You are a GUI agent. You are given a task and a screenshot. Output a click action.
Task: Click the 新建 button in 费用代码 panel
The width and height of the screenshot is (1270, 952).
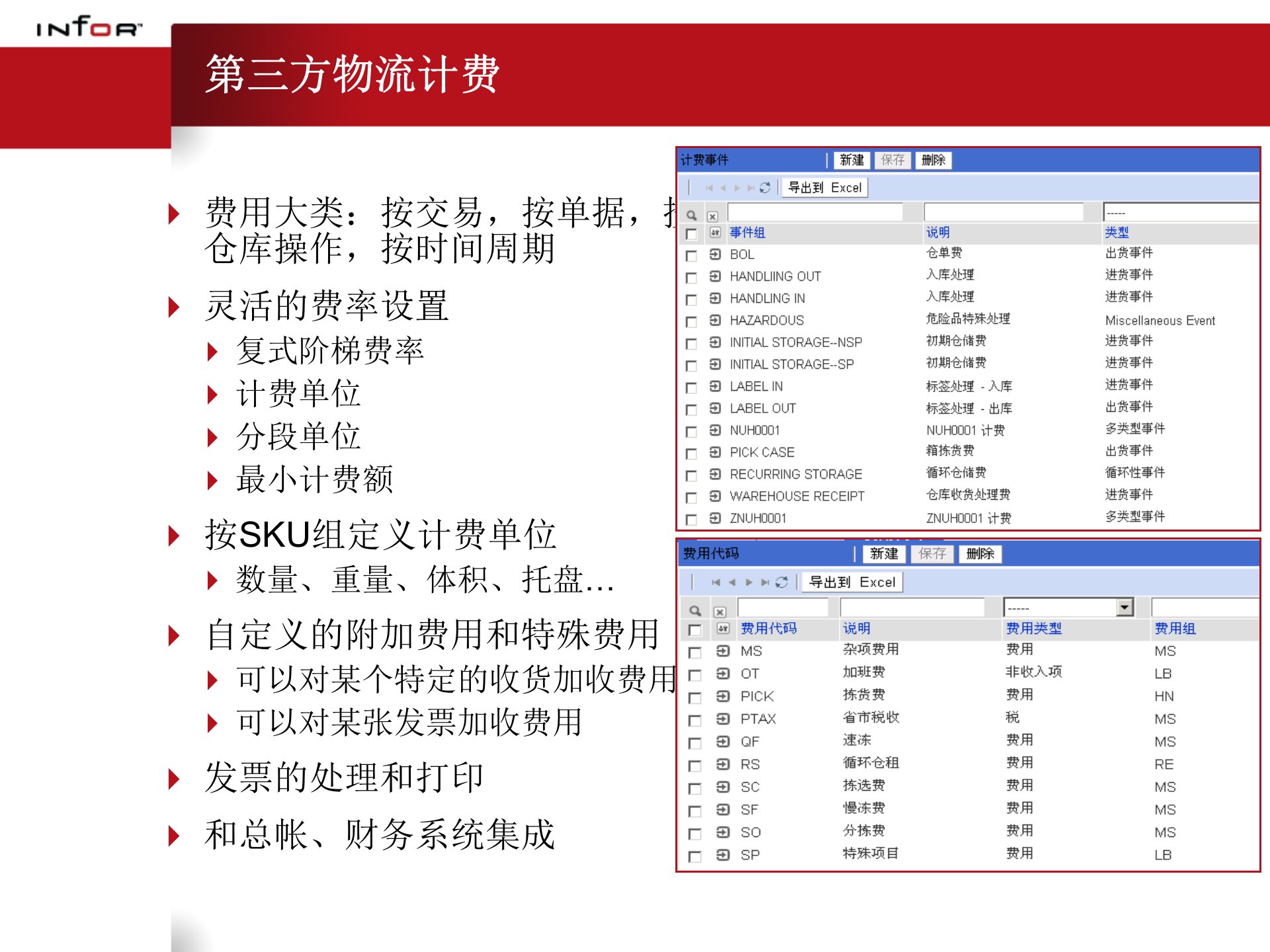pyautogui.click(x=884, y=554)
